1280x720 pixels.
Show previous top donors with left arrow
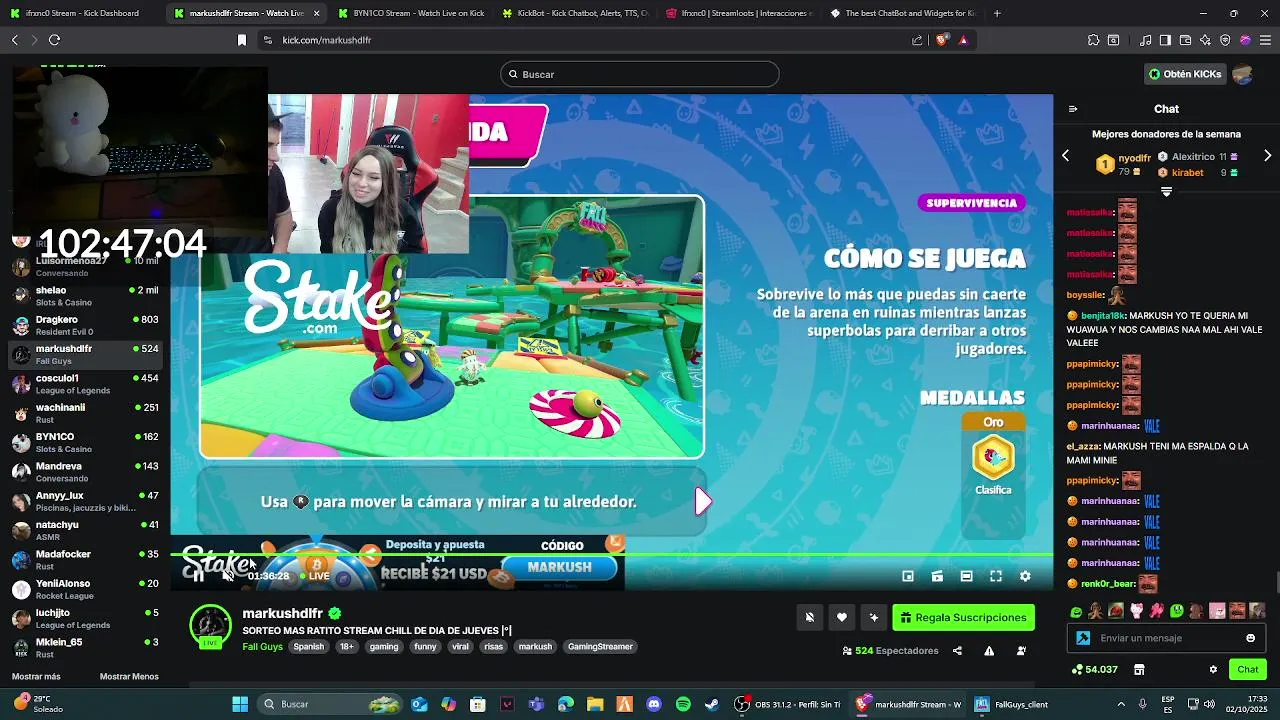coord(1066,156)
